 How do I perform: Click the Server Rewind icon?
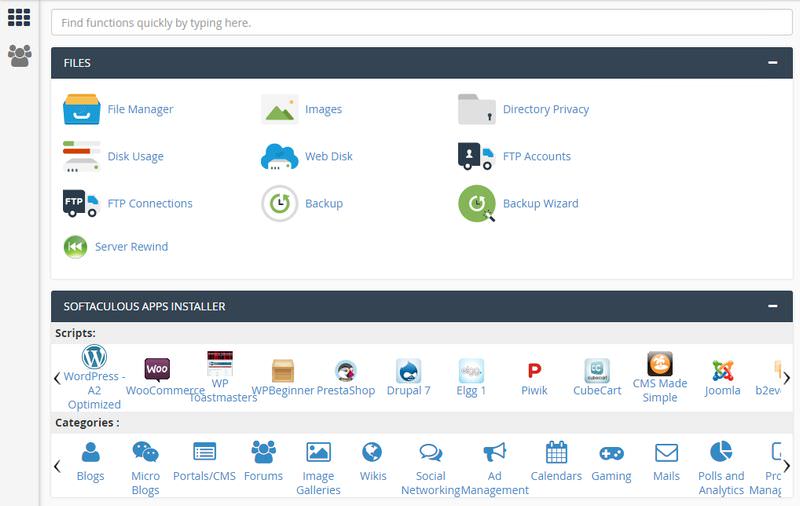76,247
